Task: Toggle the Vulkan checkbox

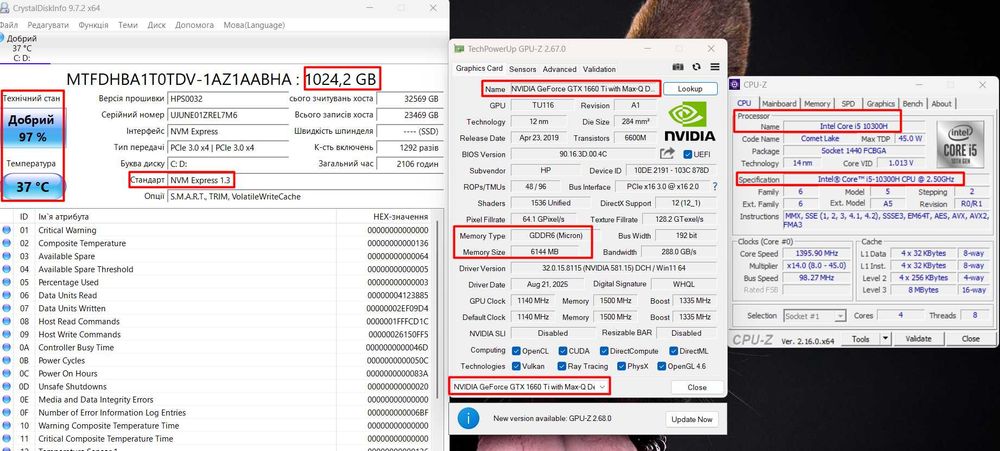Action: pyautogui.click(x=517, y=366)
